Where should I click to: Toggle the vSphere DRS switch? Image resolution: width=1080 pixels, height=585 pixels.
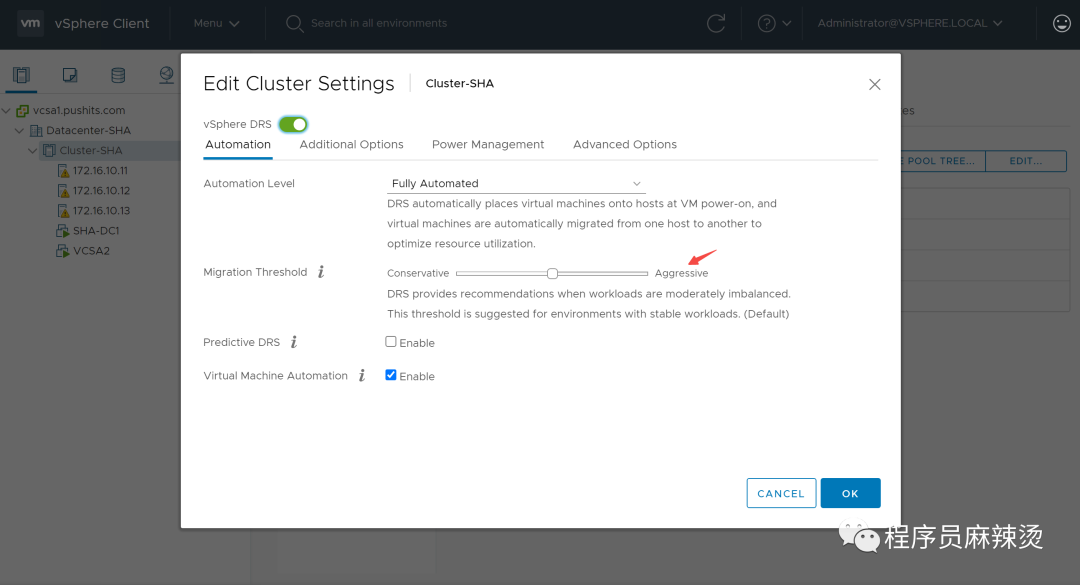[x=293, y=124]
